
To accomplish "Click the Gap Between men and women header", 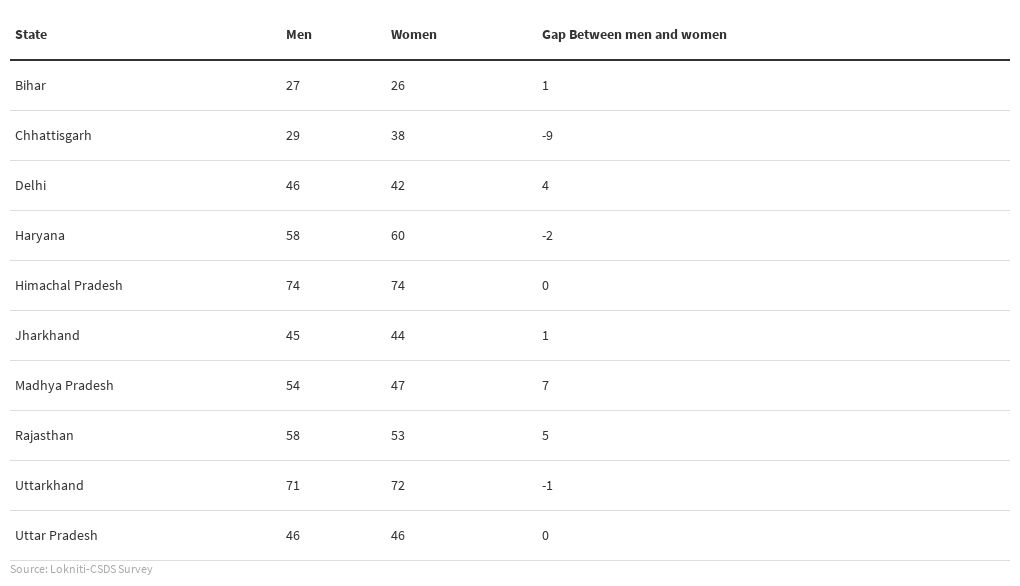I will pyautogui.click(x=634, y=34).
